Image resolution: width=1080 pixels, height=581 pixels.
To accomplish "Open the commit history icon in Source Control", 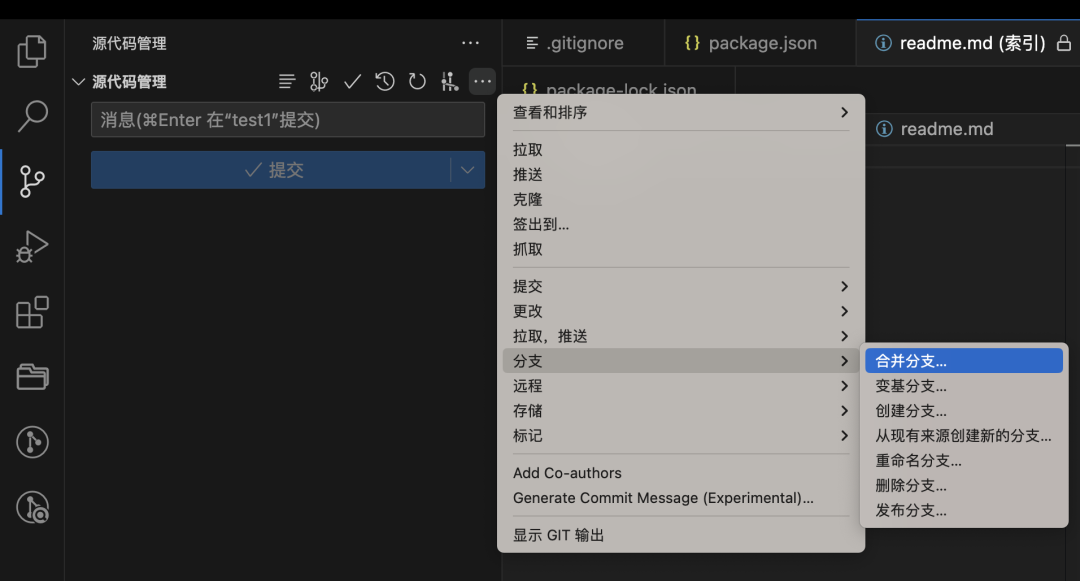I will 385,81.
